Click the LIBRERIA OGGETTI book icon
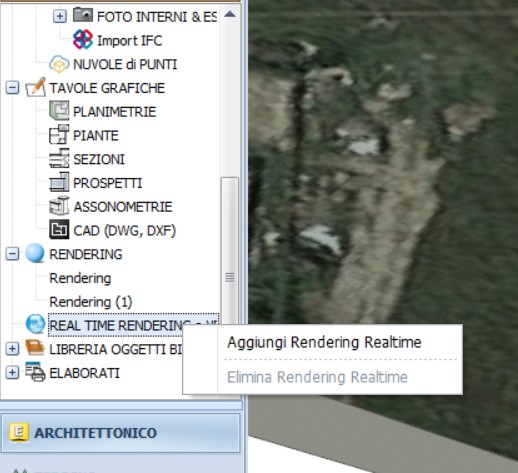The width and height of the screenshot is (518, 473). click(35, 348)
